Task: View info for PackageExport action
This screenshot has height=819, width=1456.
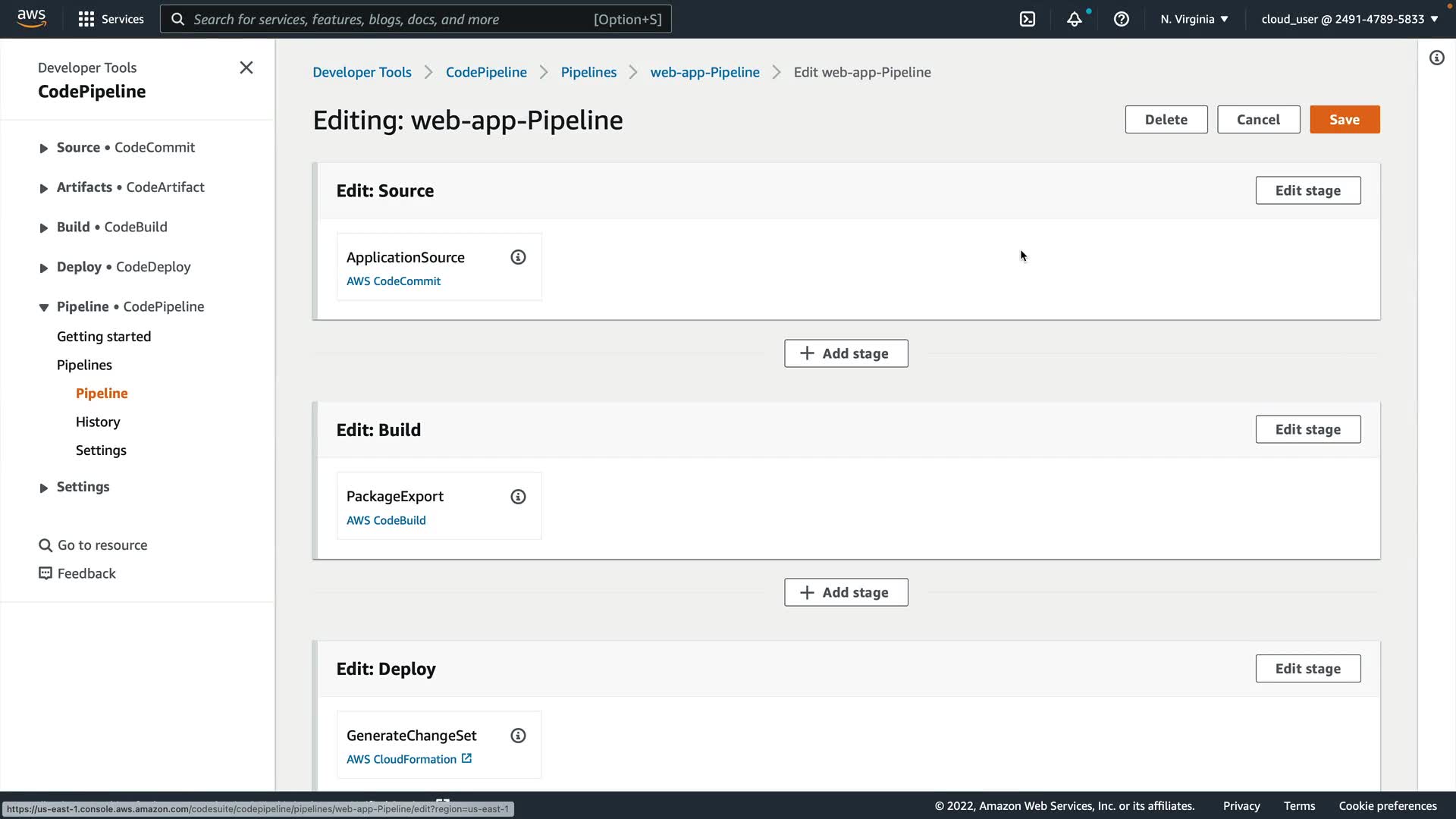Action: point(518,497)
